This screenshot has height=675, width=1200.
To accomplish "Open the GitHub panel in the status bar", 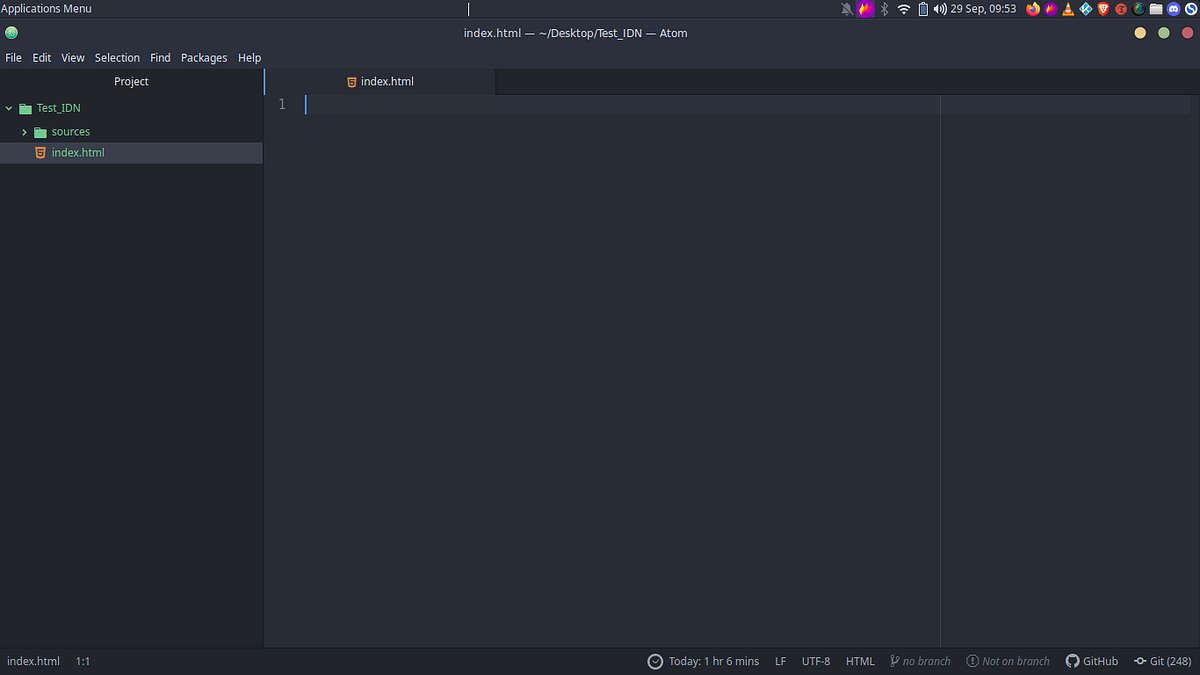I will click(x=1091, y=661).
